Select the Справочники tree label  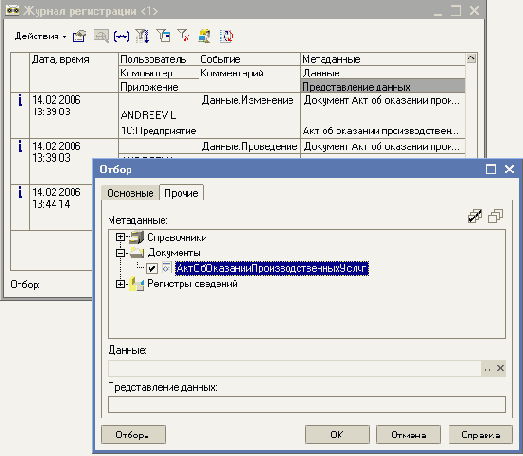point(177,237)
